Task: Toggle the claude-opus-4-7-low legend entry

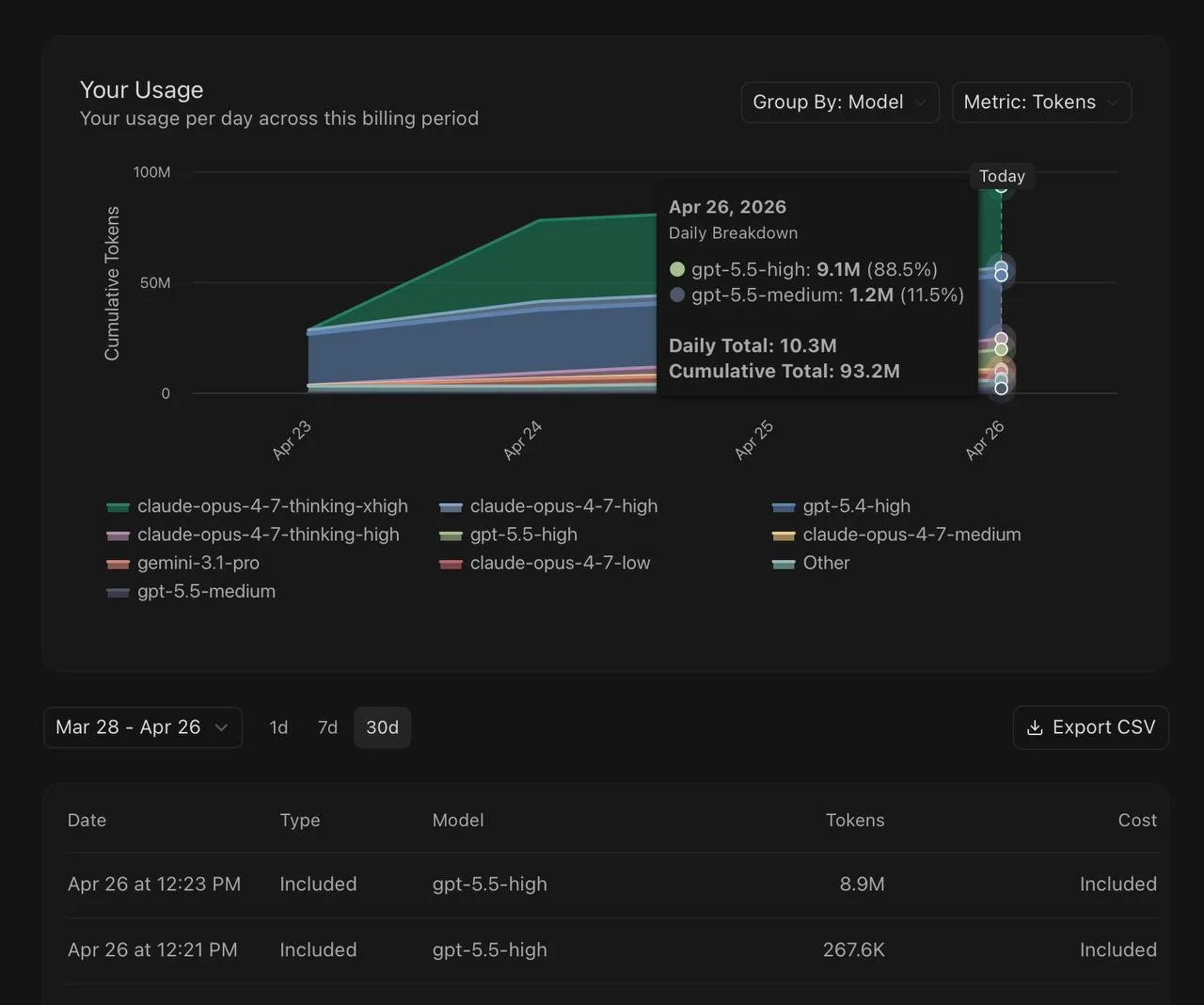Action: pyautogui.click(x=545, y=563)
